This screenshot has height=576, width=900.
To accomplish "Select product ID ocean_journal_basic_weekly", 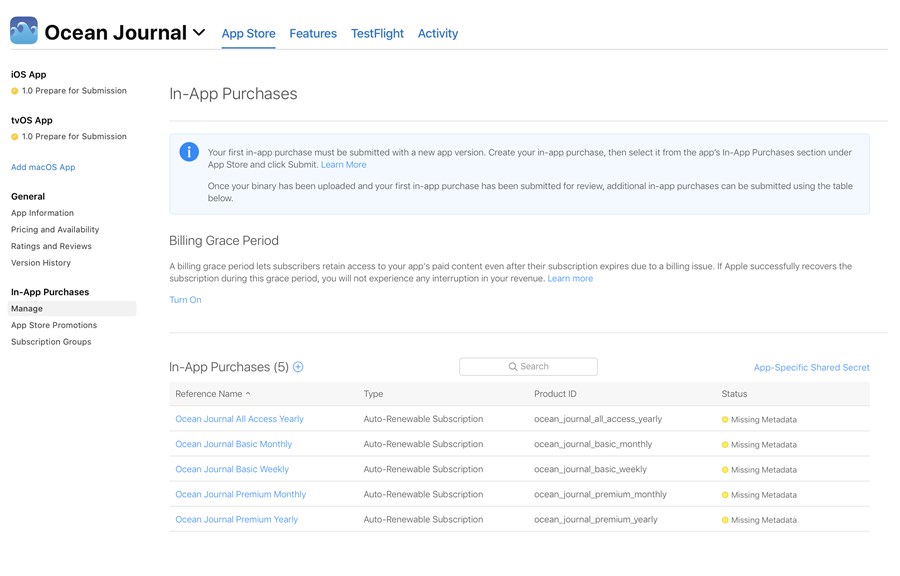I will click(x=590, y=469).
